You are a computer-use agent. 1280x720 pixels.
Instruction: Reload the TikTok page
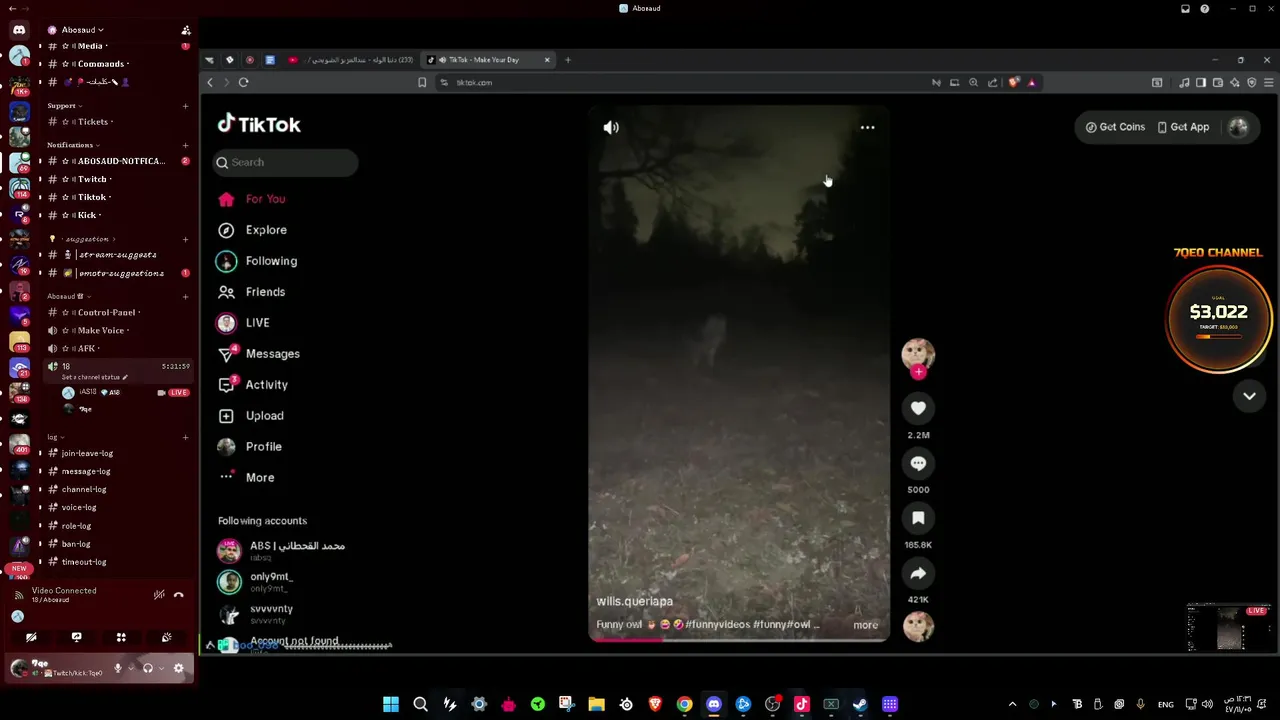(243, 82)
